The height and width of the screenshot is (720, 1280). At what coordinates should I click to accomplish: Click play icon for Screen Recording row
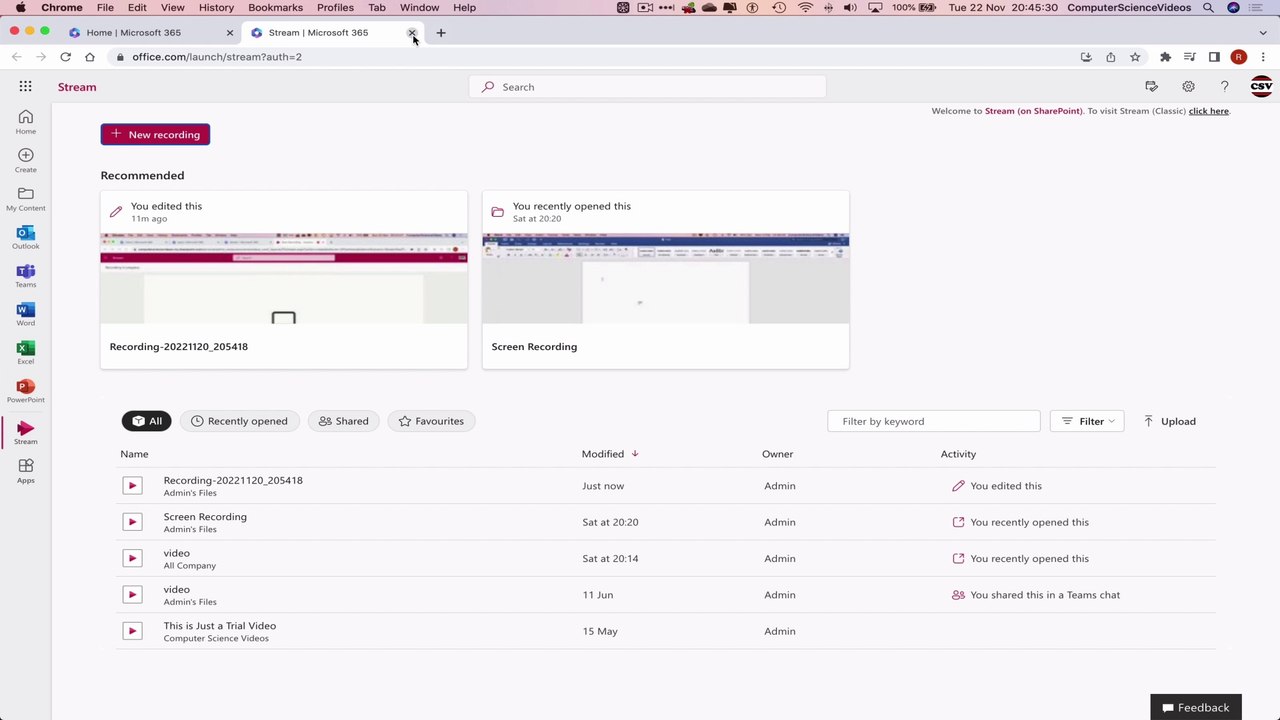click(132, 522)
